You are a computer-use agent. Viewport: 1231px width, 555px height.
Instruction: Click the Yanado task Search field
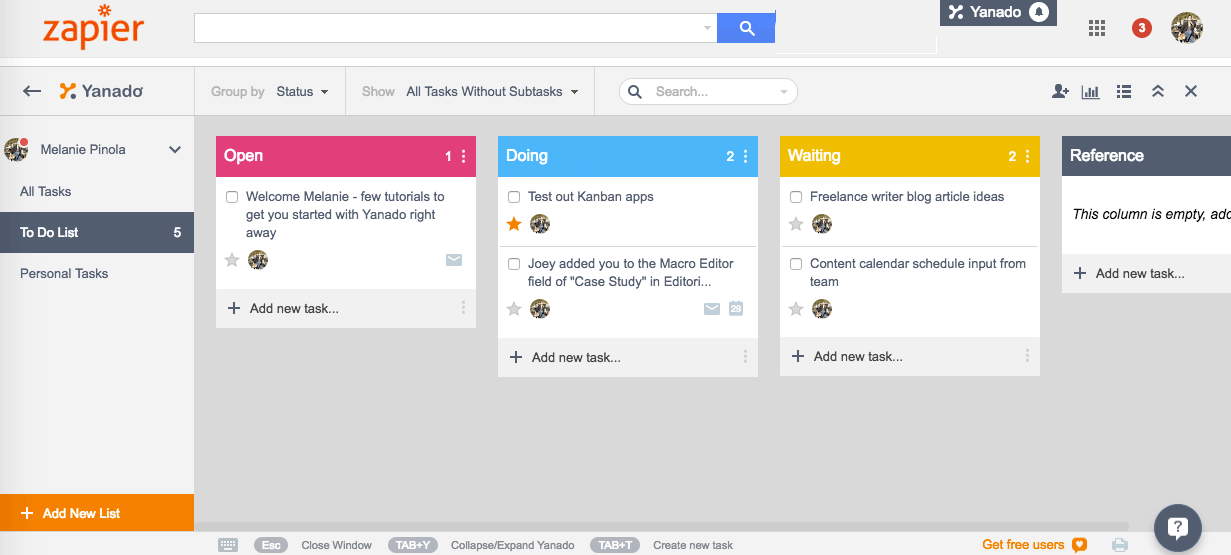(x=708, y=91)
